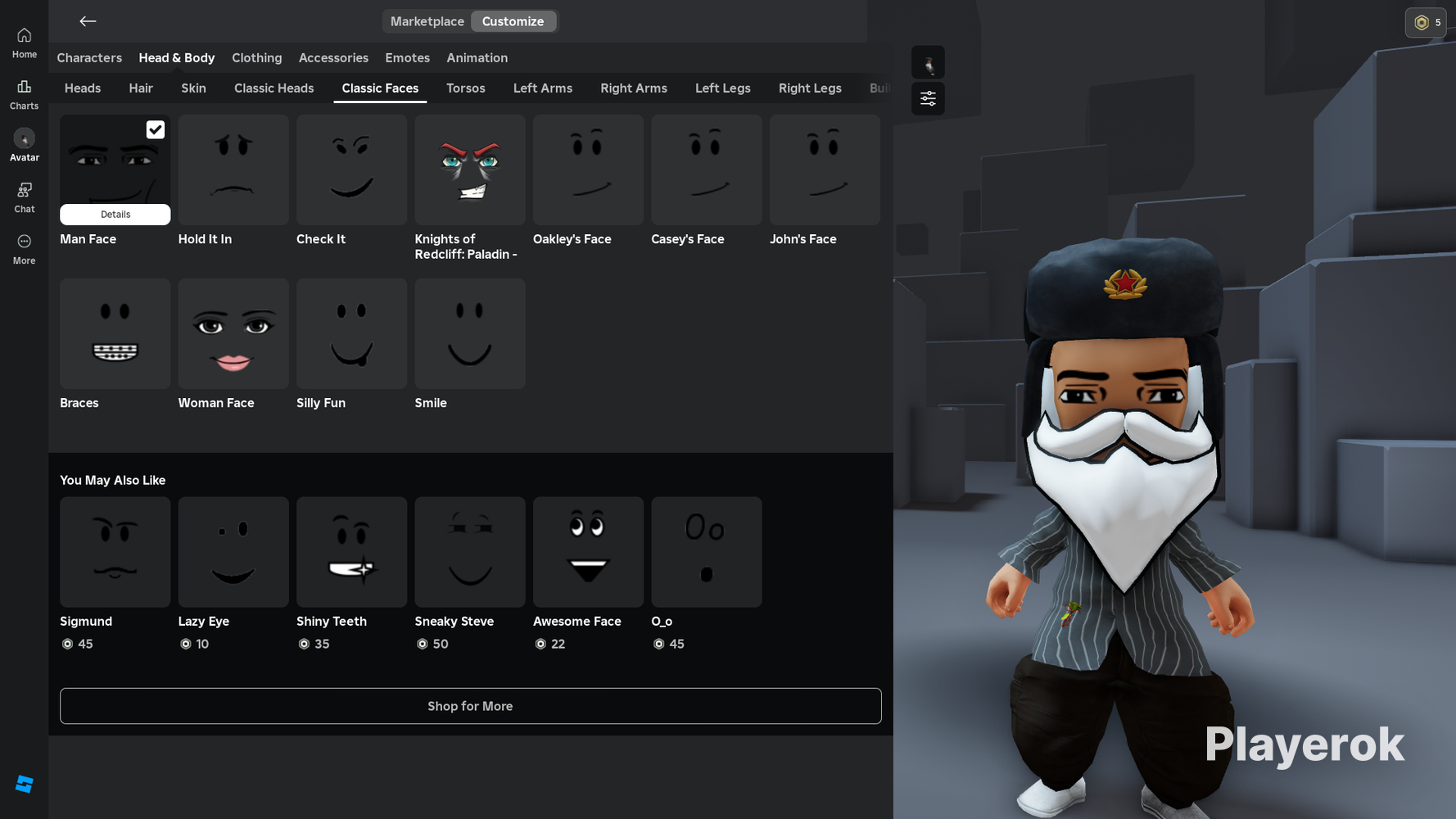This screenshot has height=819, width=1456.
Task: Equip Oakley's Face
Action: [x=588, y=170]
